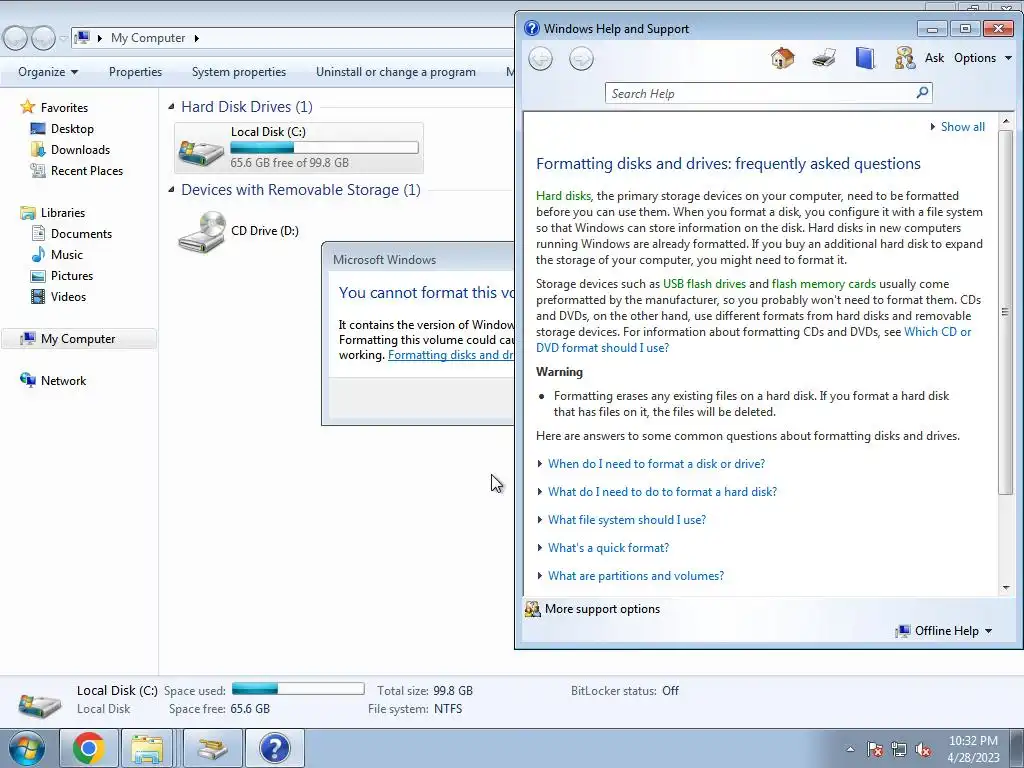Click third pinned taskbar drive tool icon

(x=213, y=748)
